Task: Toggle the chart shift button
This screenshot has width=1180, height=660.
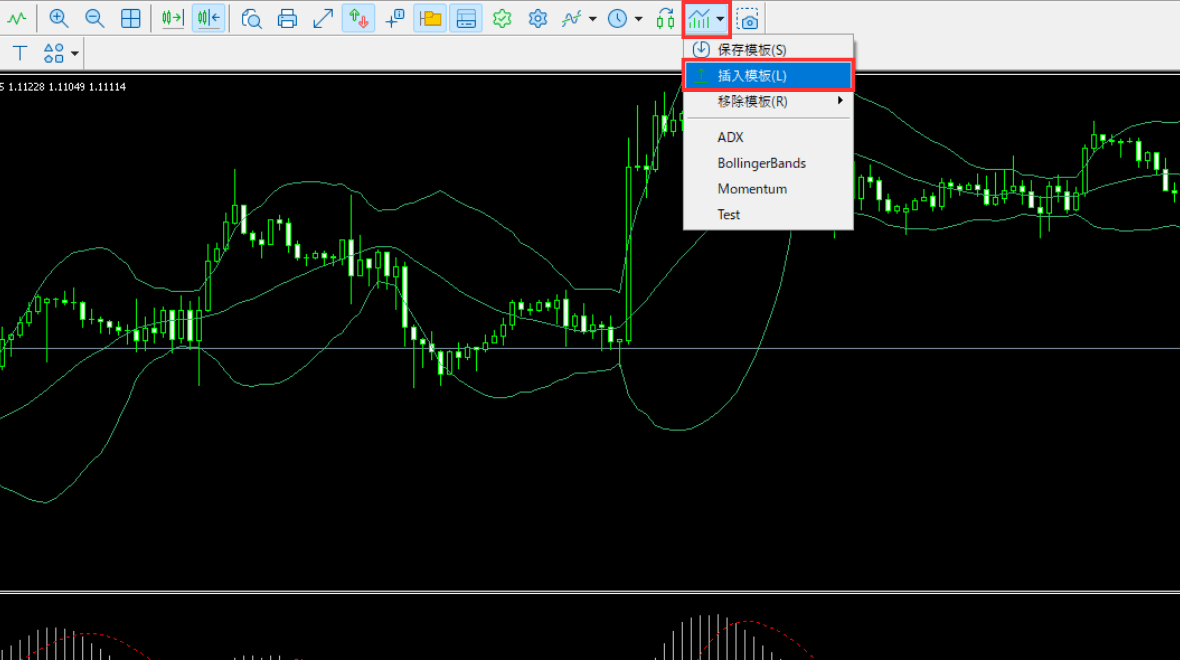Action: click(208, 18)
